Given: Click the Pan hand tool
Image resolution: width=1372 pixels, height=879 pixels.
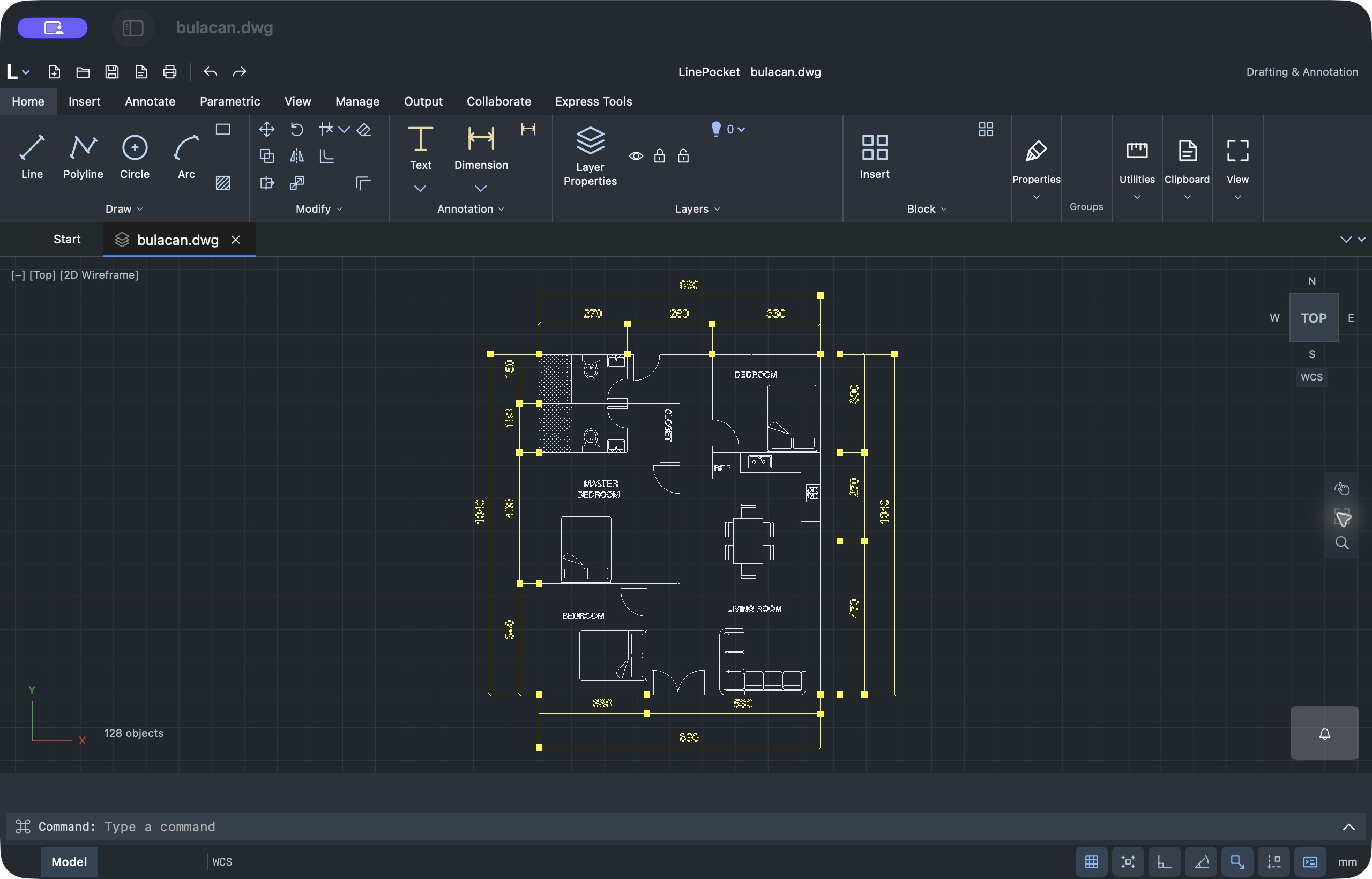Looking at the screenshot, I should tap(1342, 489).
